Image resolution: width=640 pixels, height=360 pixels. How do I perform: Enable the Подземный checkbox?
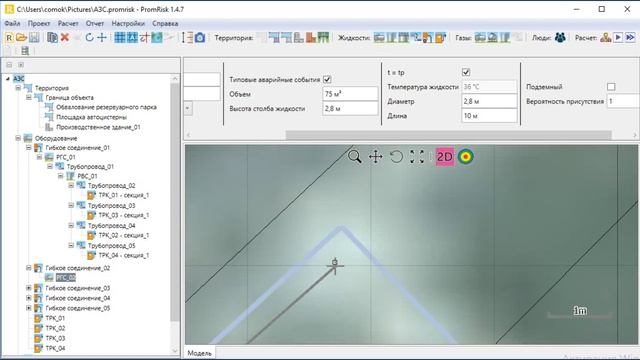pos(611,87)
